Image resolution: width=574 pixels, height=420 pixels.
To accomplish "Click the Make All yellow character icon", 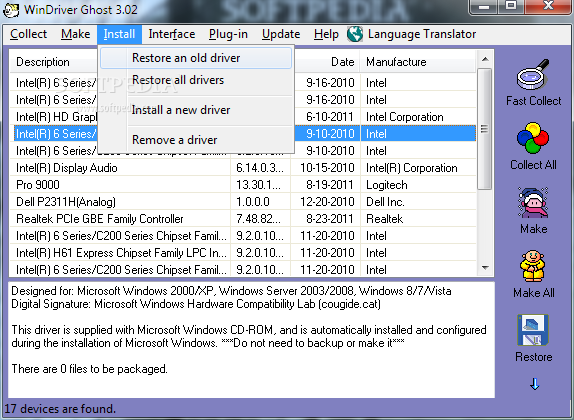I will click(x=533, y=266).
